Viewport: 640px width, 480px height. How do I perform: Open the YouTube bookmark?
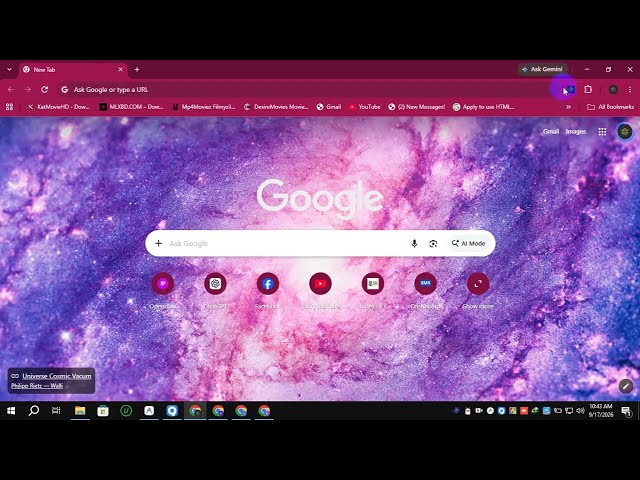(364, 107)
